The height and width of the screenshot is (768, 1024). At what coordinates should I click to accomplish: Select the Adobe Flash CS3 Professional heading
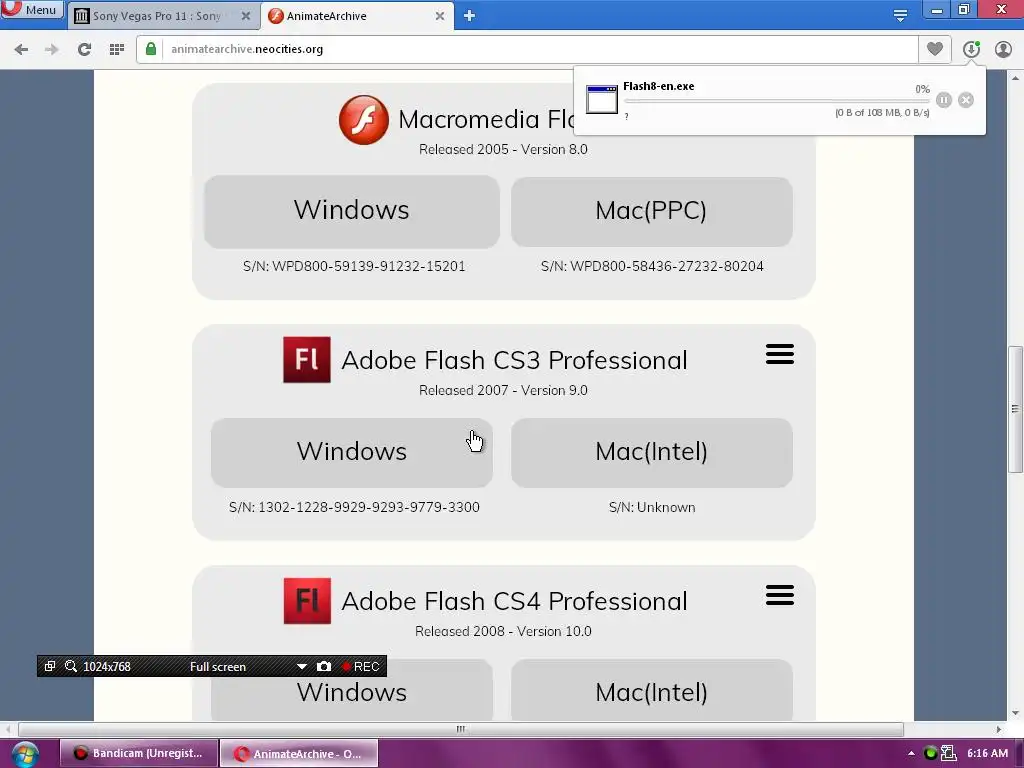pyautogui.click(x=515, y=360)
